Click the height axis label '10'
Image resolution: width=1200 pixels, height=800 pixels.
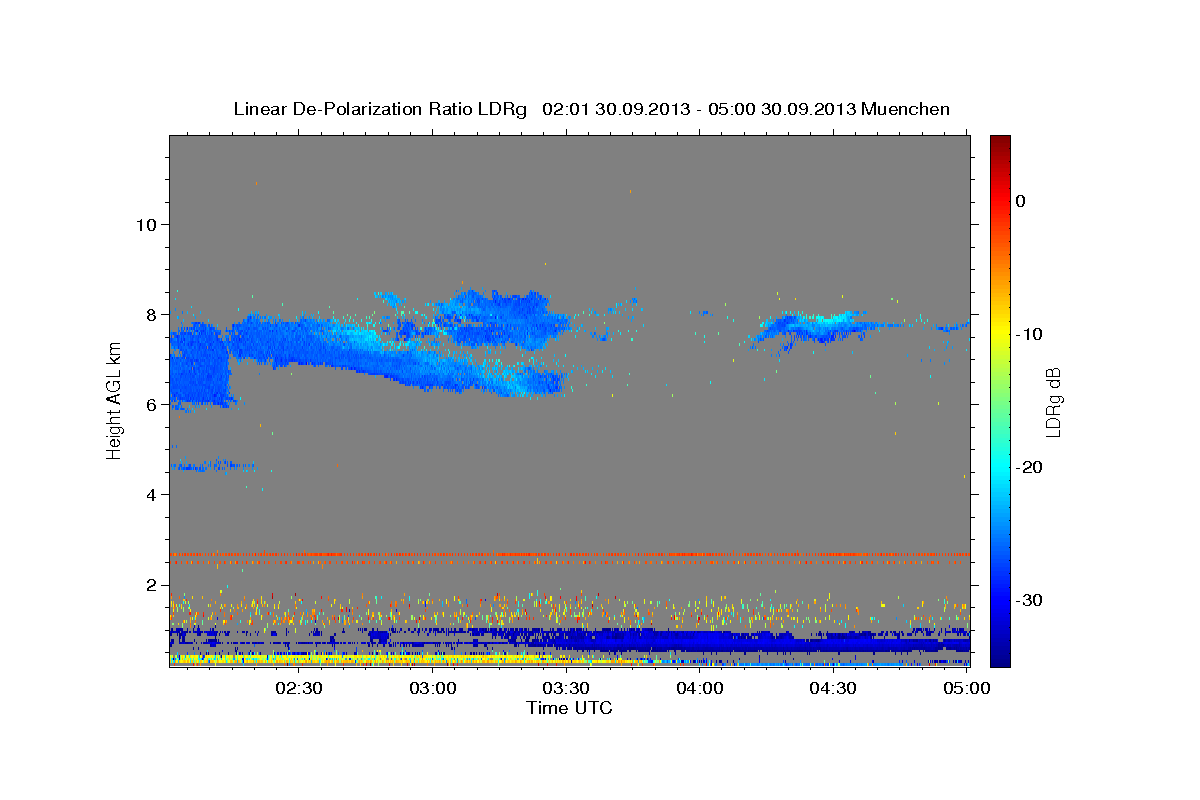click(x=145, y=224)
